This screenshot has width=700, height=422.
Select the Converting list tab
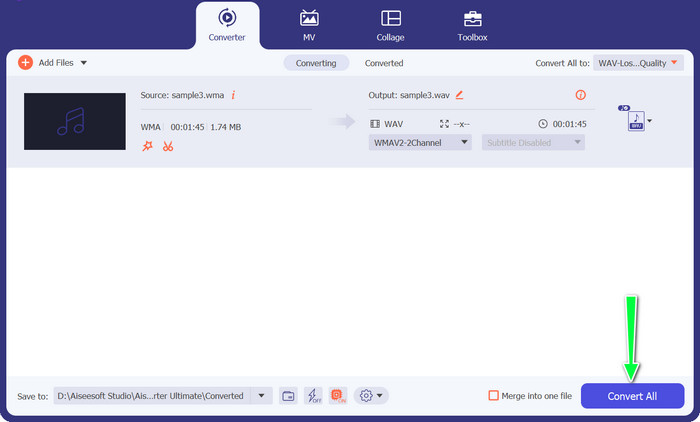coord(316,63)
